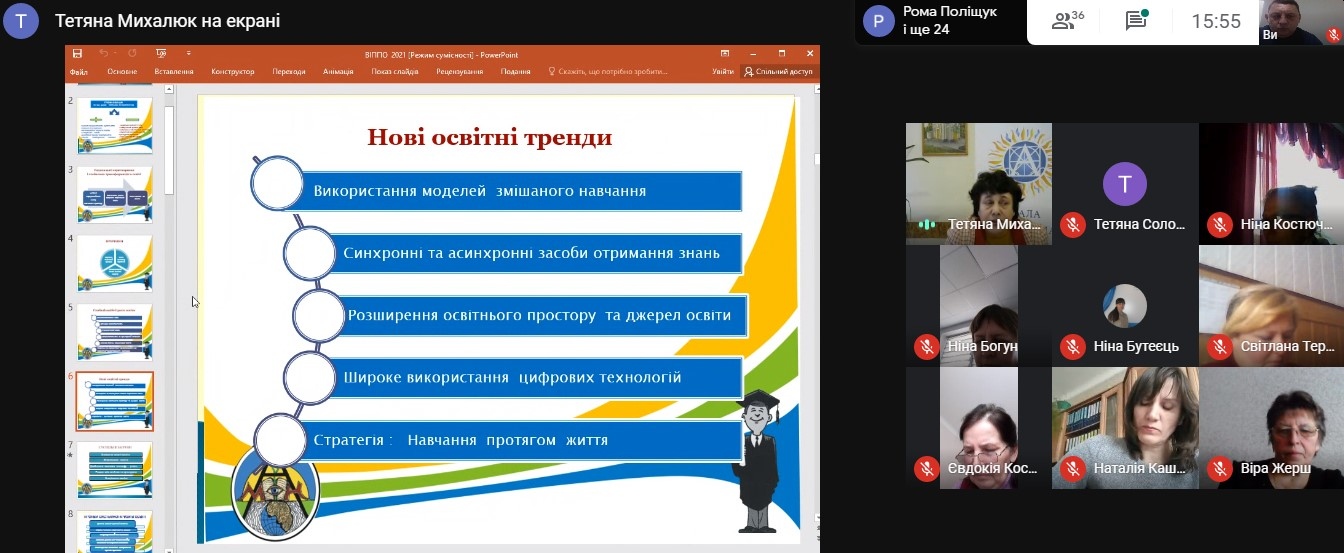Select slide 7 thumbnail in slide panel
The width and height of the screenshot is (1344, 553).
pyautogui.click(x=115, y=469)
